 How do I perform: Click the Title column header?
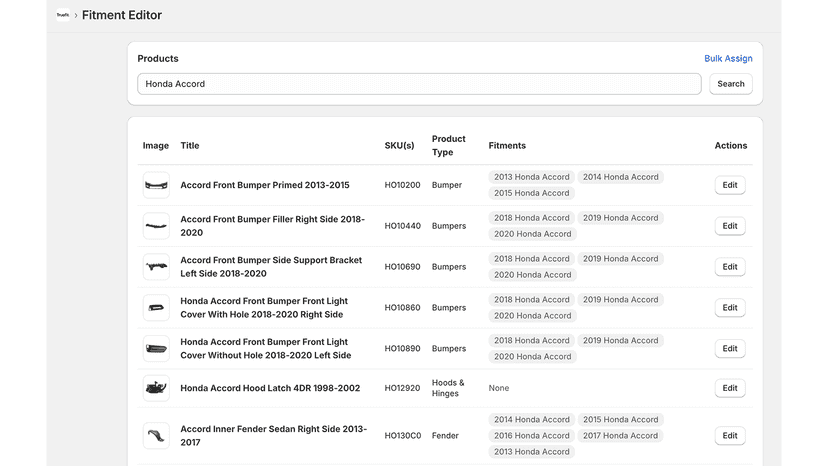[190, 146]
